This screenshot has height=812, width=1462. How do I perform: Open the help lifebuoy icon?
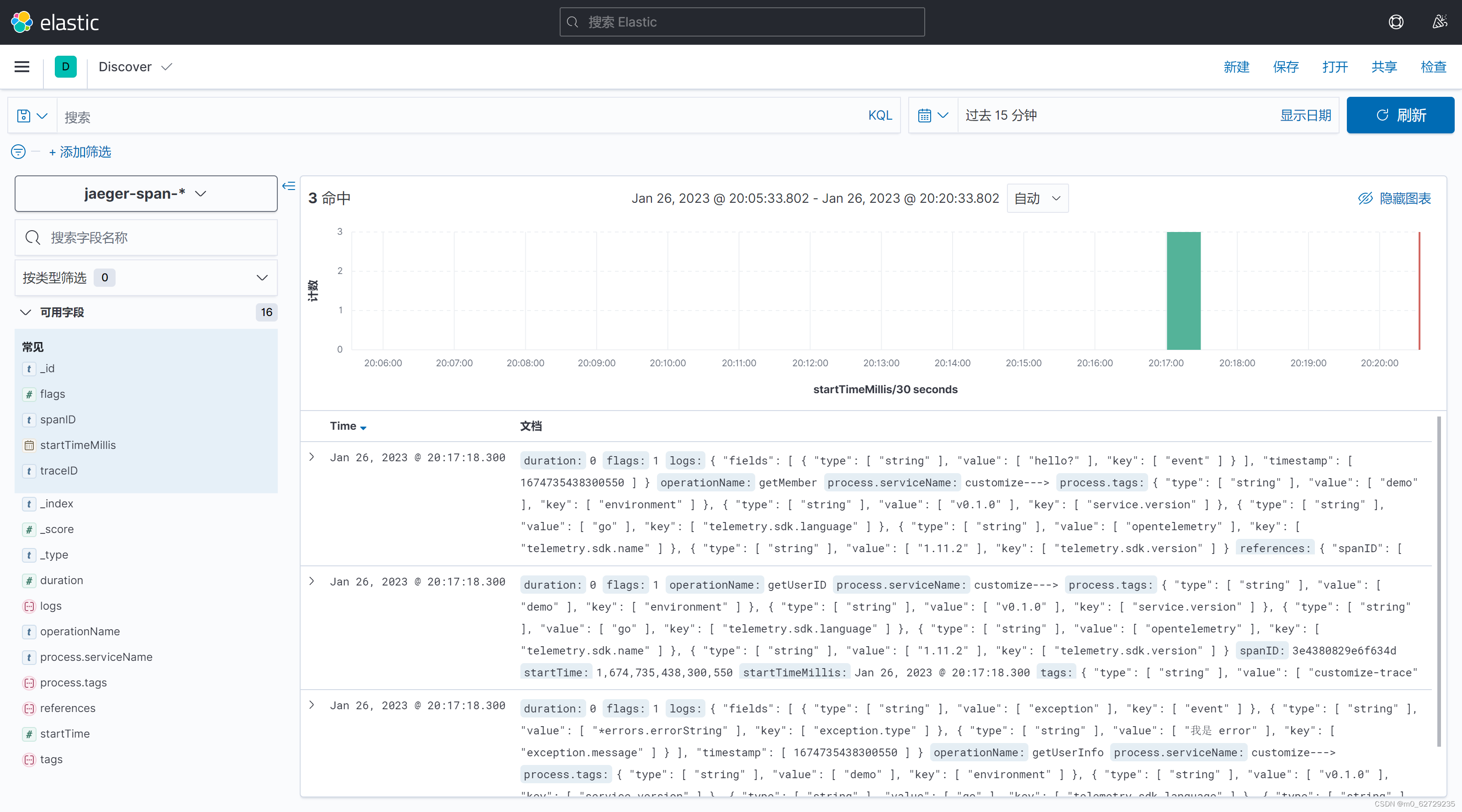(x=1396, y=22)
